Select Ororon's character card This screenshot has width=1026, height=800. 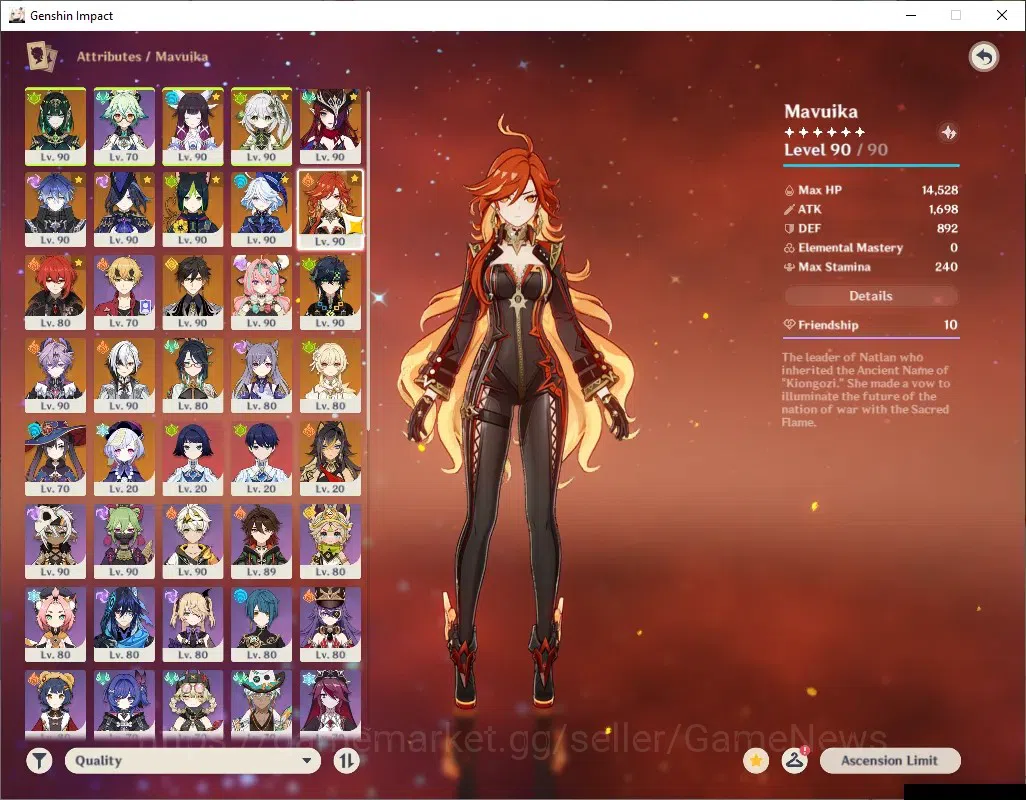click(x=124, y=625)
